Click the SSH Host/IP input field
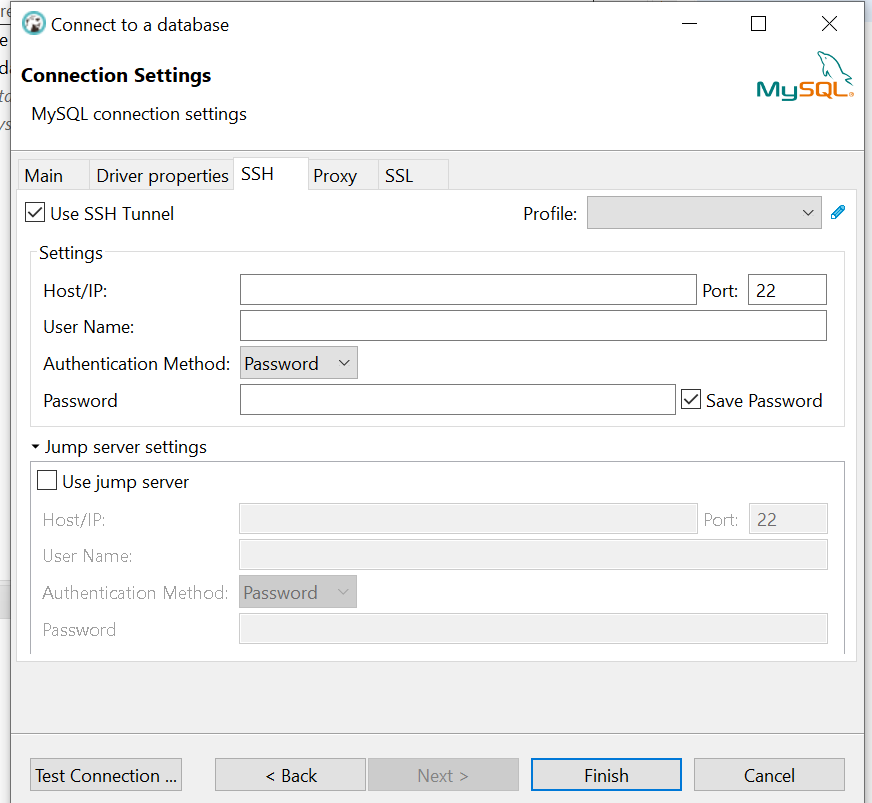872x803 pixels. tap(468, 290)
